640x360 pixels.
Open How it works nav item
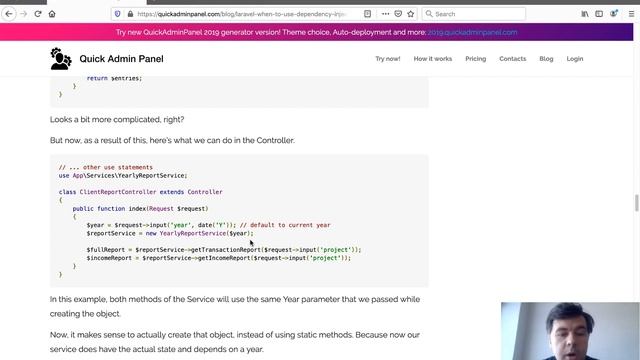click(433, 59)
